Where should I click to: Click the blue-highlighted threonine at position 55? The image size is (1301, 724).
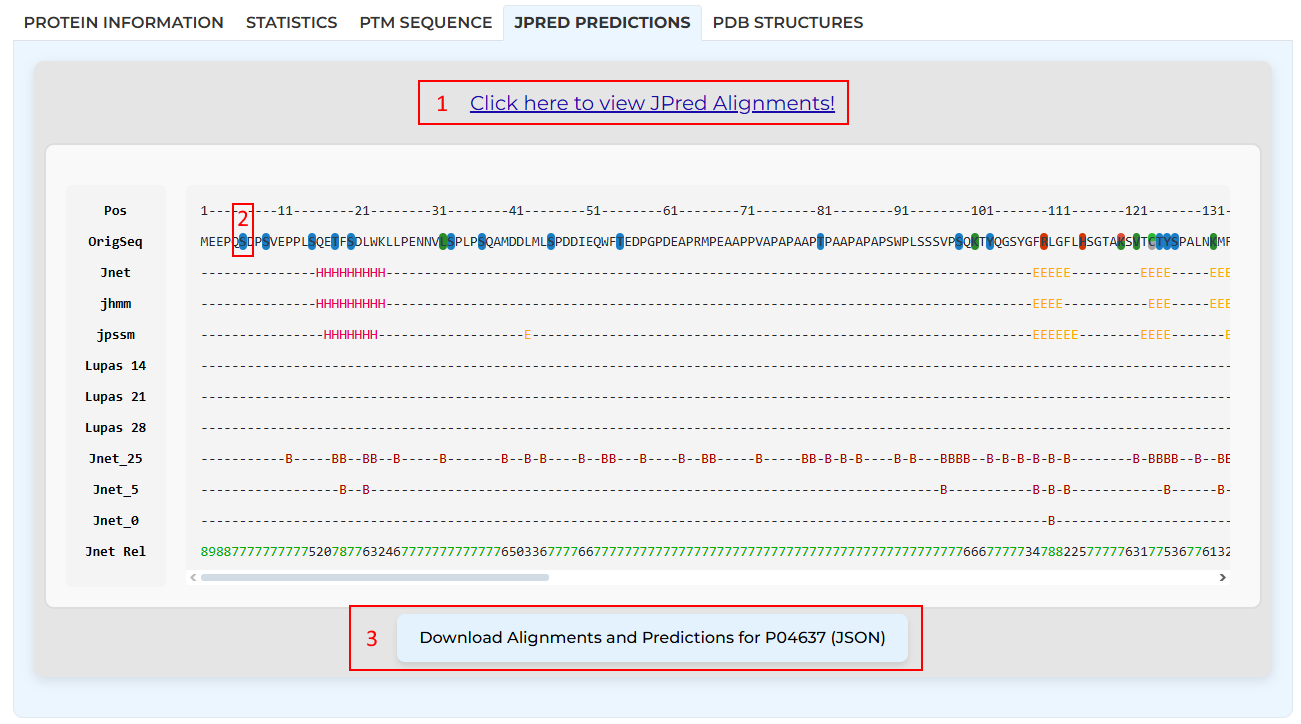pos(620,242)
